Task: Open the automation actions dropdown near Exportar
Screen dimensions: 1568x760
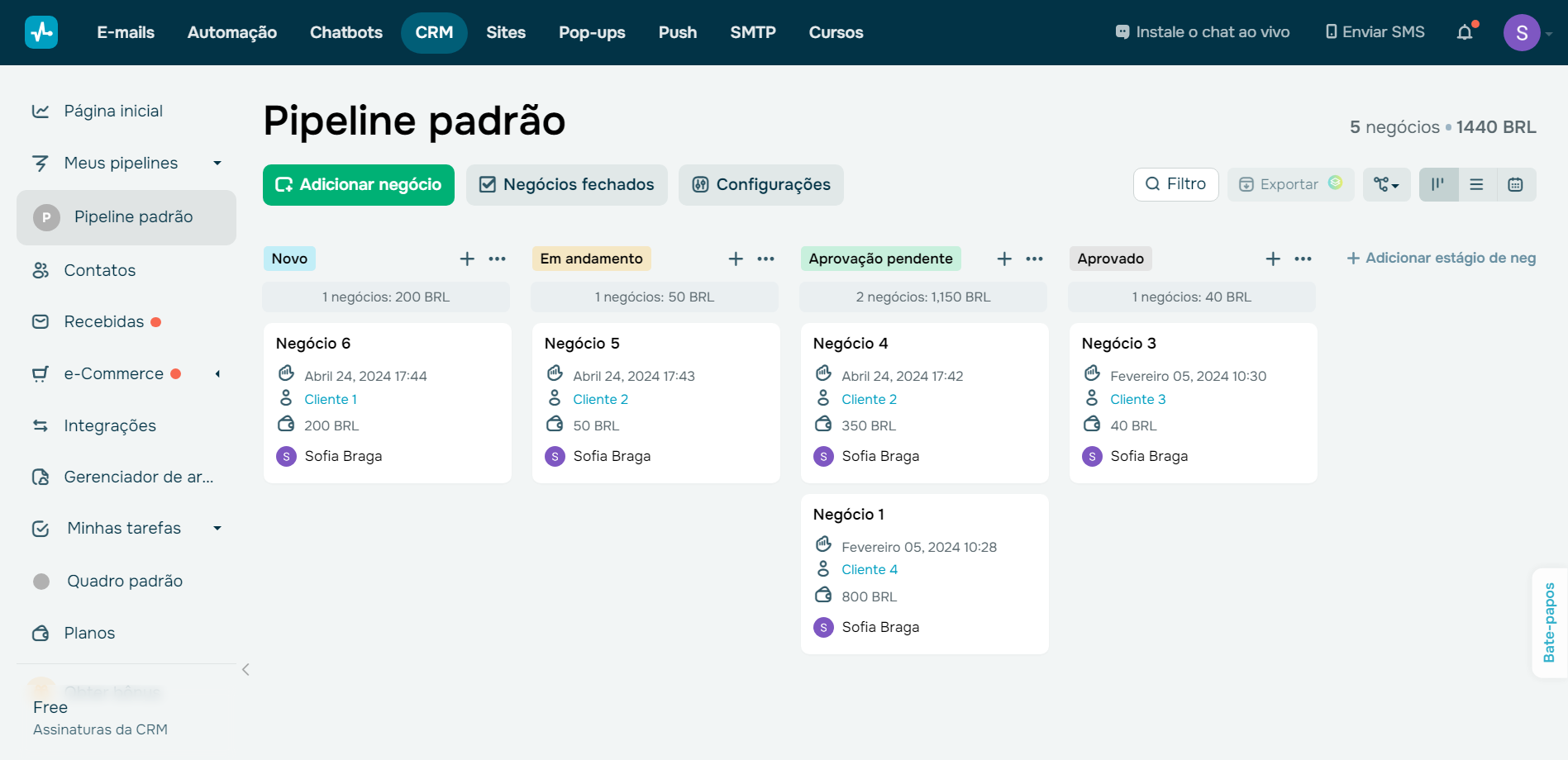Action: [x=1386, y=184]
